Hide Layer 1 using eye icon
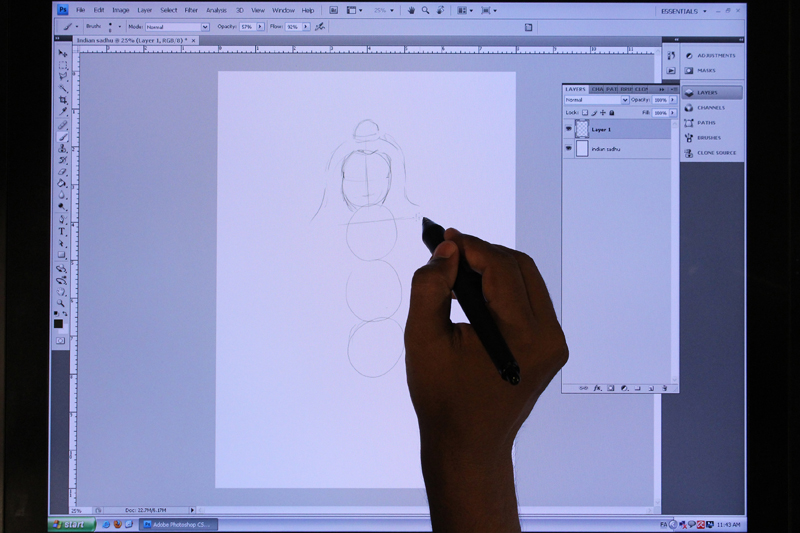Screen dimensions: 800x533 point(569,129)
